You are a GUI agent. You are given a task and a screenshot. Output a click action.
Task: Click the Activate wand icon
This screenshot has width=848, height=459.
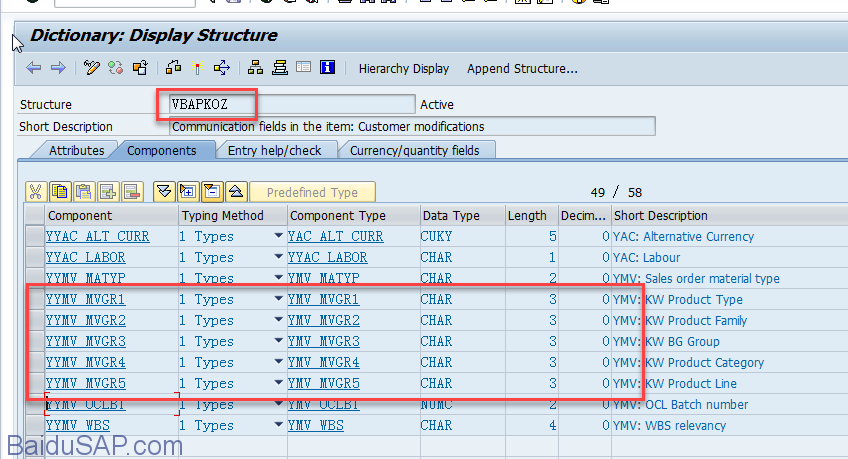tap(197, 68)
